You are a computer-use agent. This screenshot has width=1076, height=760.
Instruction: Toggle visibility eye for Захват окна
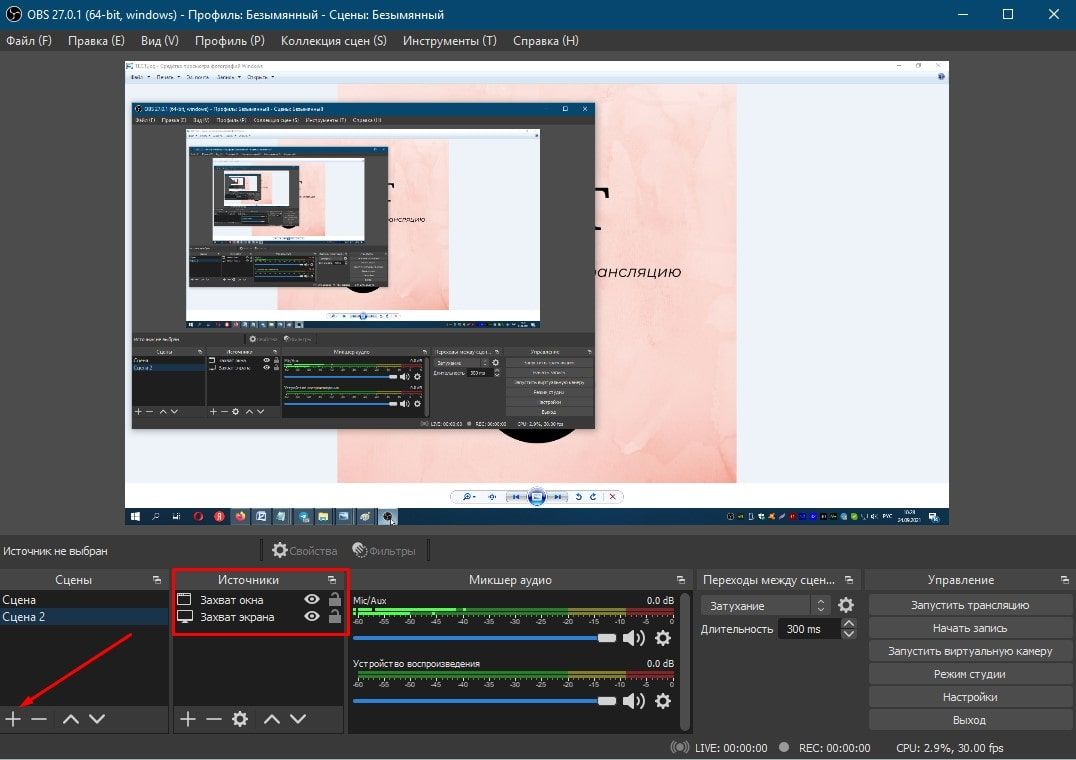coord(312,599)
